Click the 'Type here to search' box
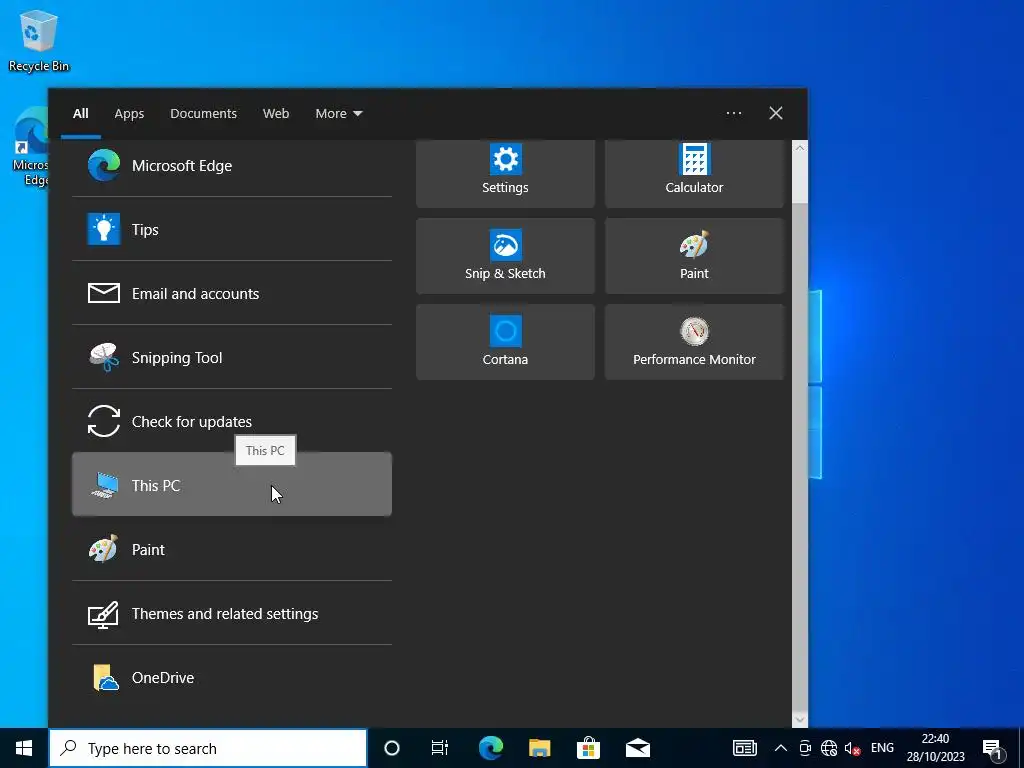Screen dimensions: 1024x768 [208, 748]
